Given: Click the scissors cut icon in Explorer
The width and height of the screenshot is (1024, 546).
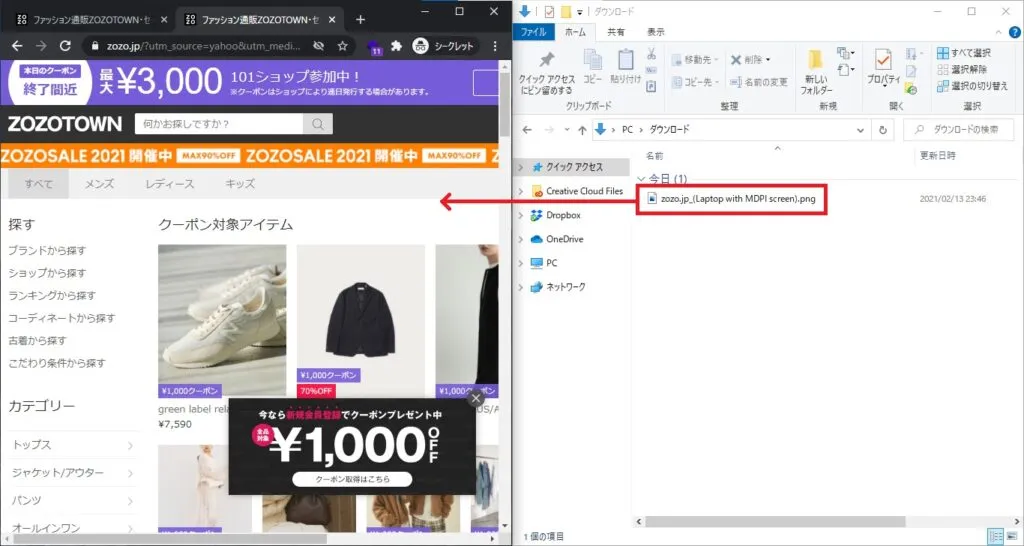Looking at the screenshot, I should (x=651, y=54).
